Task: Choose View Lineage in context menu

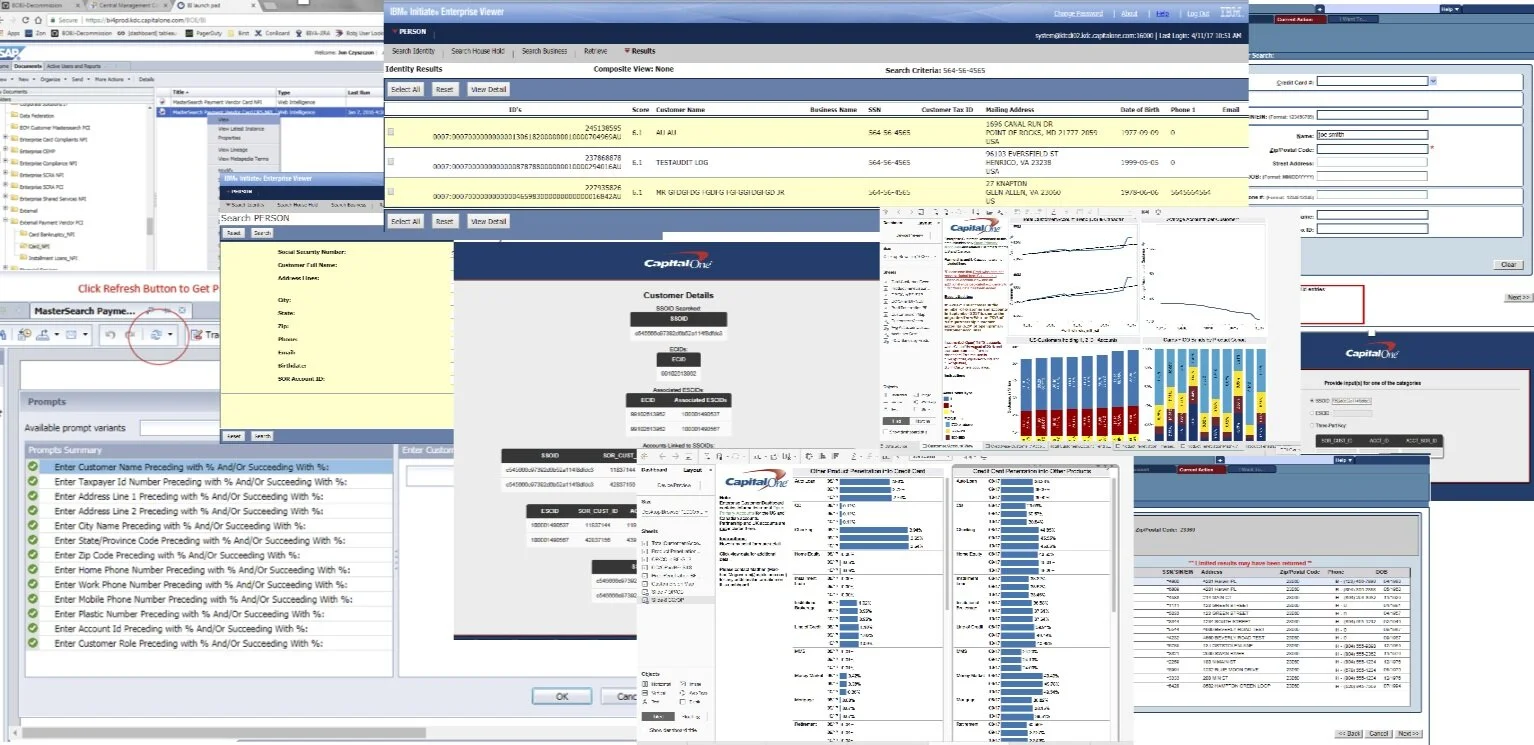Action: pos(233,149)
